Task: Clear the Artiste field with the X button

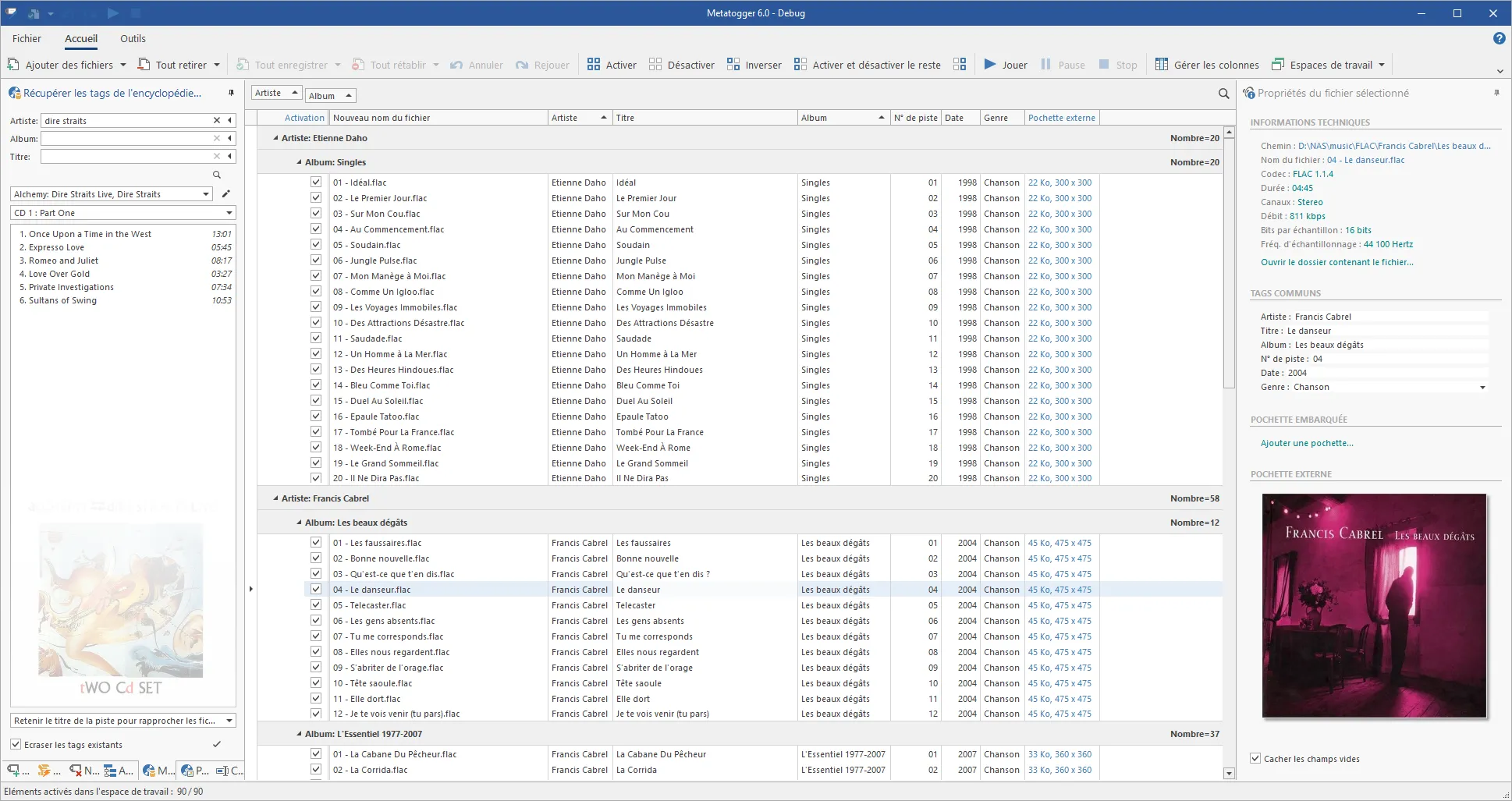Action: click(x=216, y=120)
